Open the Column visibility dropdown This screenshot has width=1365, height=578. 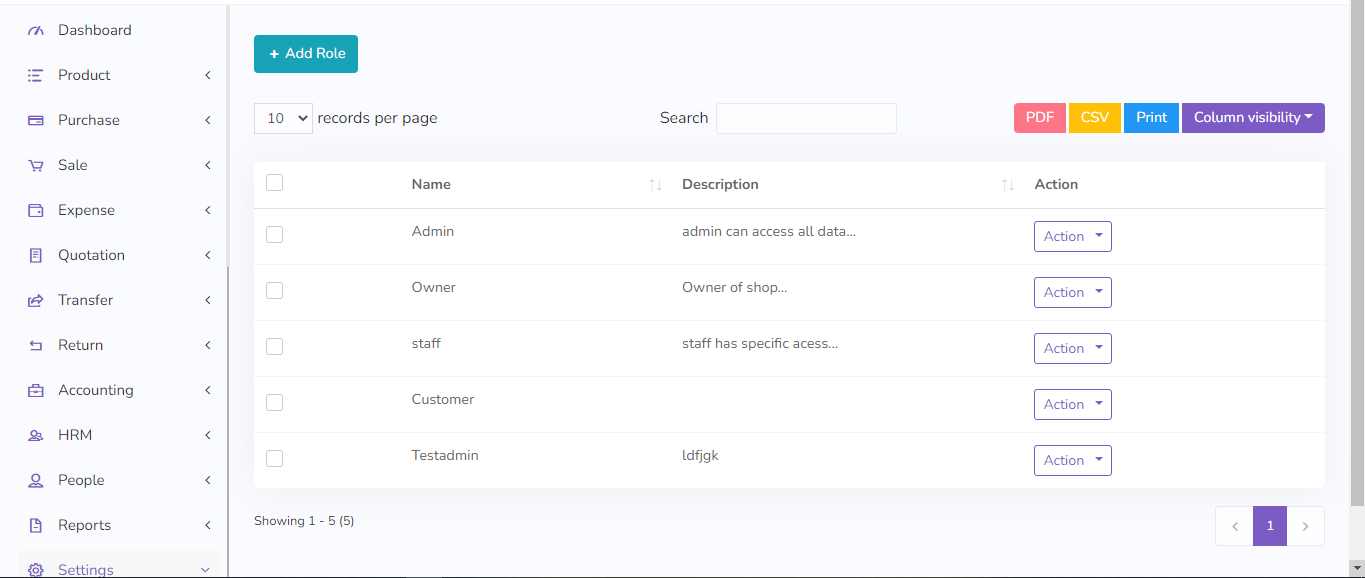pos(1252,117)
